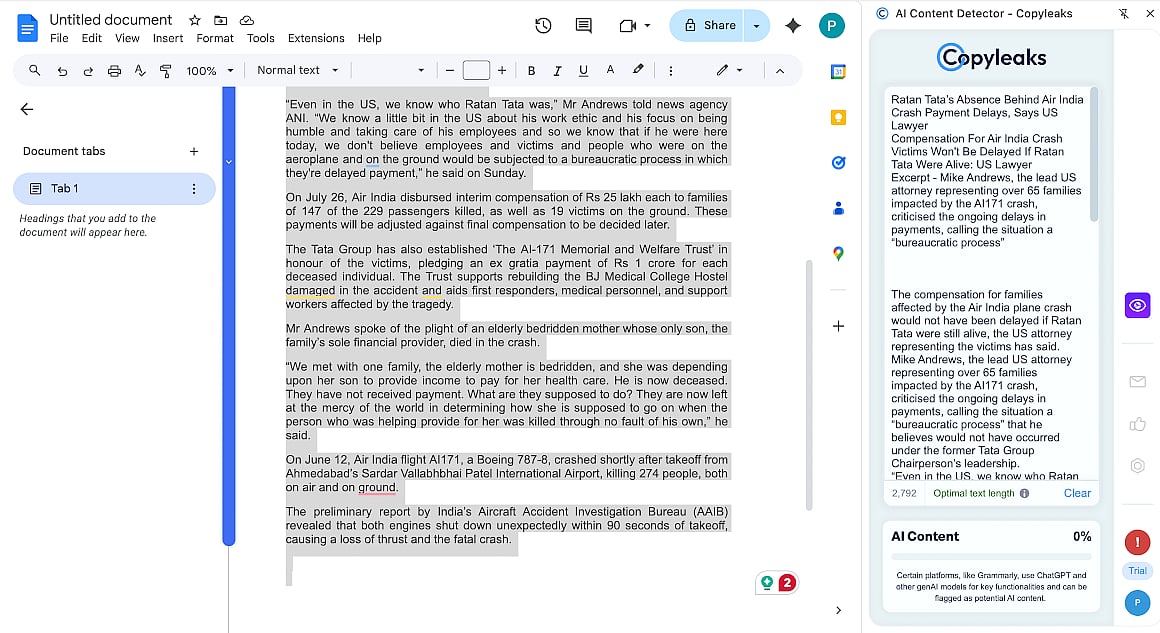Toggle bold formatting
The height and width of the screenshot is (633, 1160).
tap(531, 71)
